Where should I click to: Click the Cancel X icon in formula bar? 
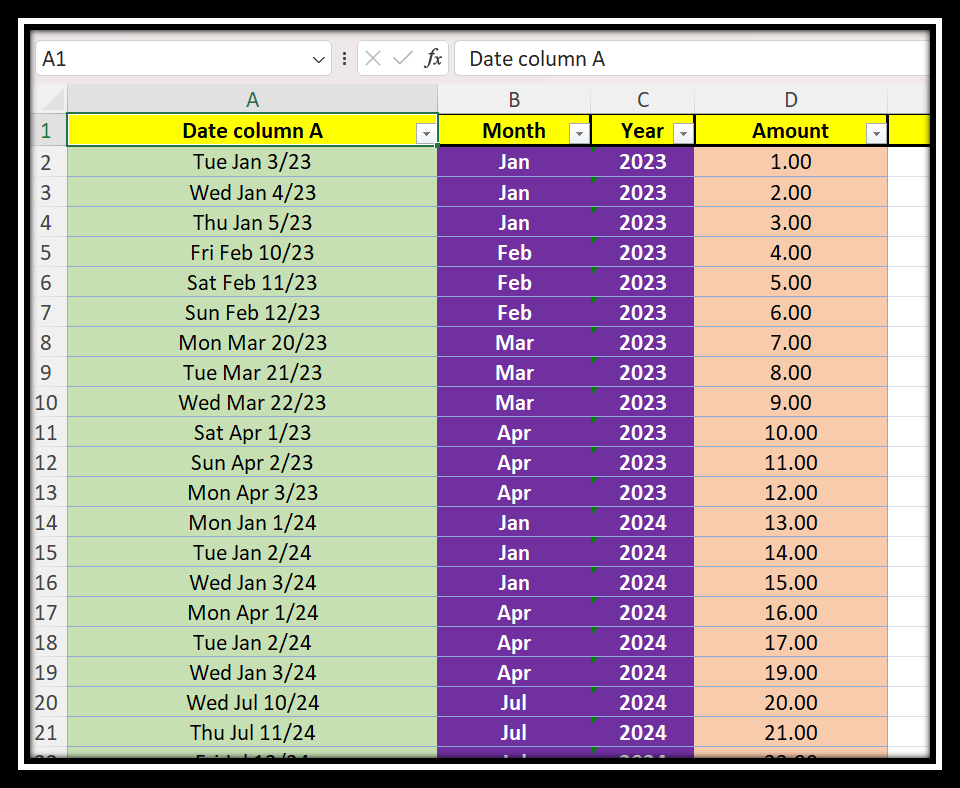pos(373,58)
